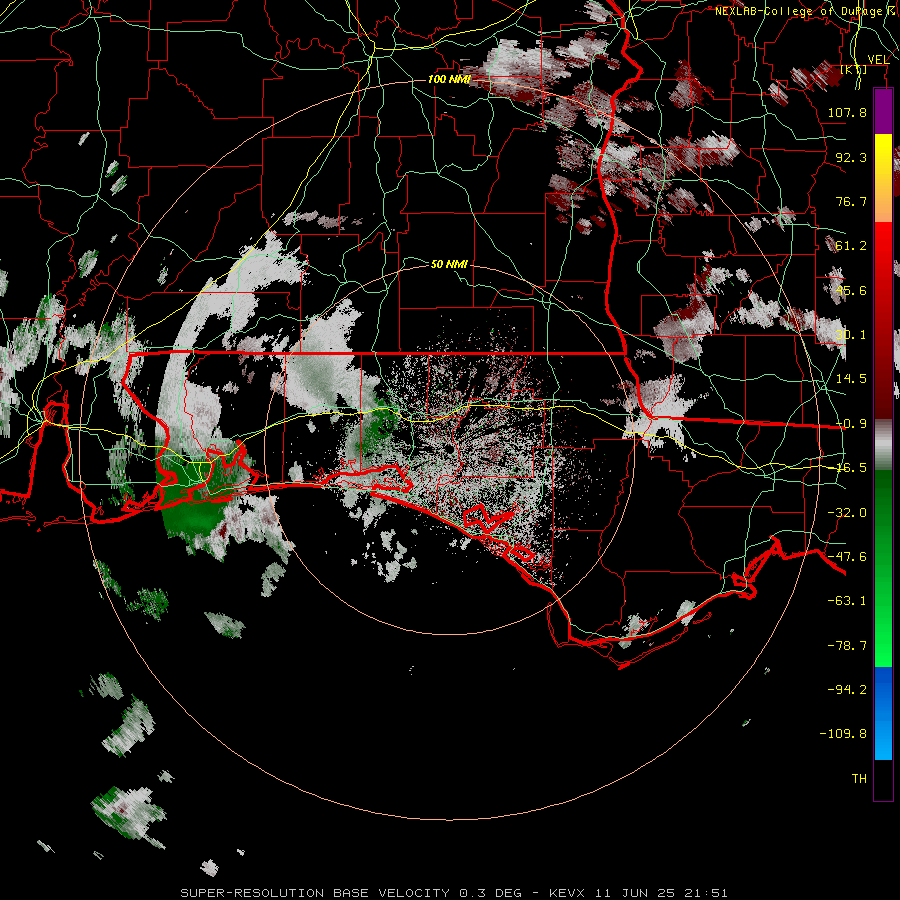Click the [KT] units label
The width and height of the screenshot is (900, 900).
coord(853,69)
